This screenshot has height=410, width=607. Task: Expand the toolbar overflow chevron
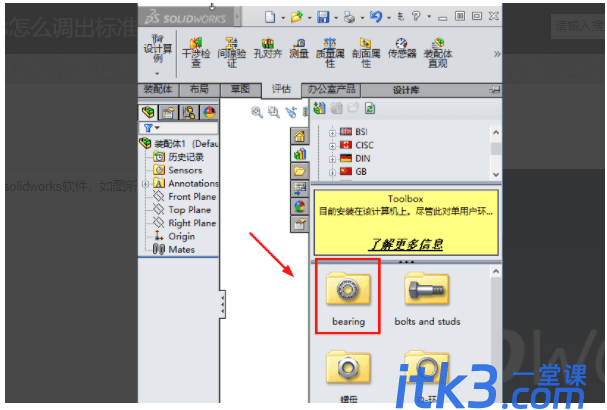(x=497, y=54)
